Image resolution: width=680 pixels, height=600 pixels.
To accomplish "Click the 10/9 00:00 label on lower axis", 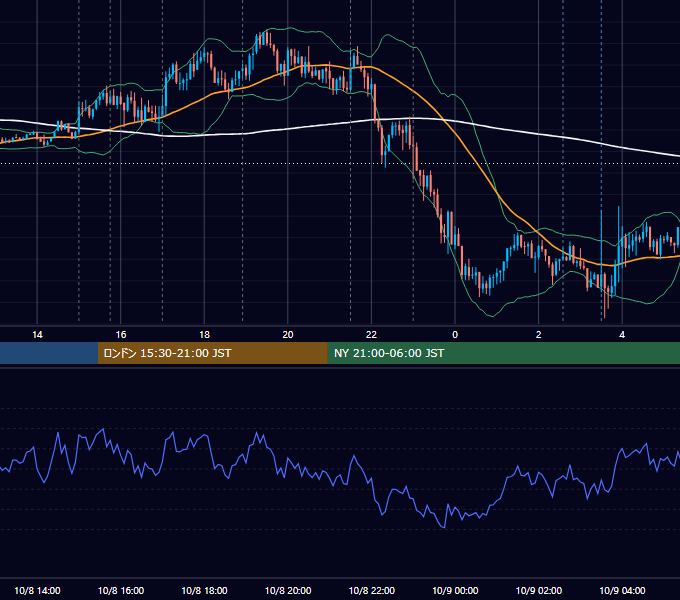I will 455,590.
